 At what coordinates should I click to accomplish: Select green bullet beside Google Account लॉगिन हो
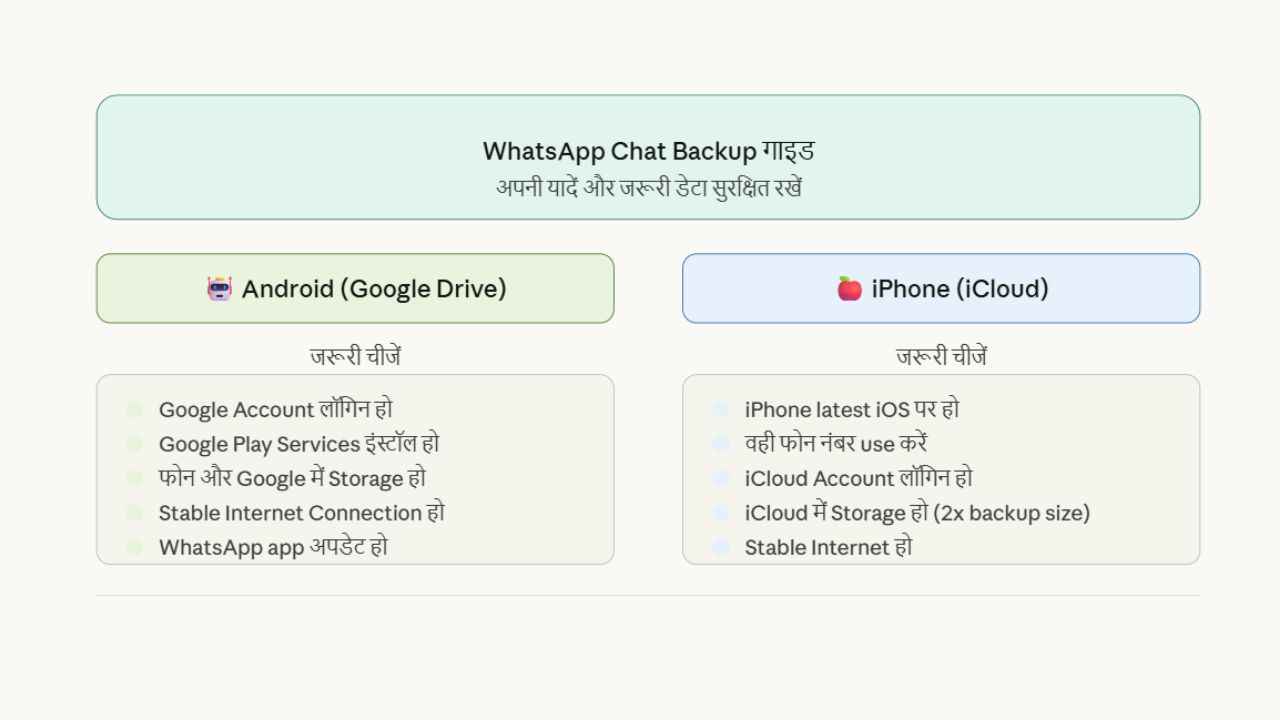click(135, 410)
